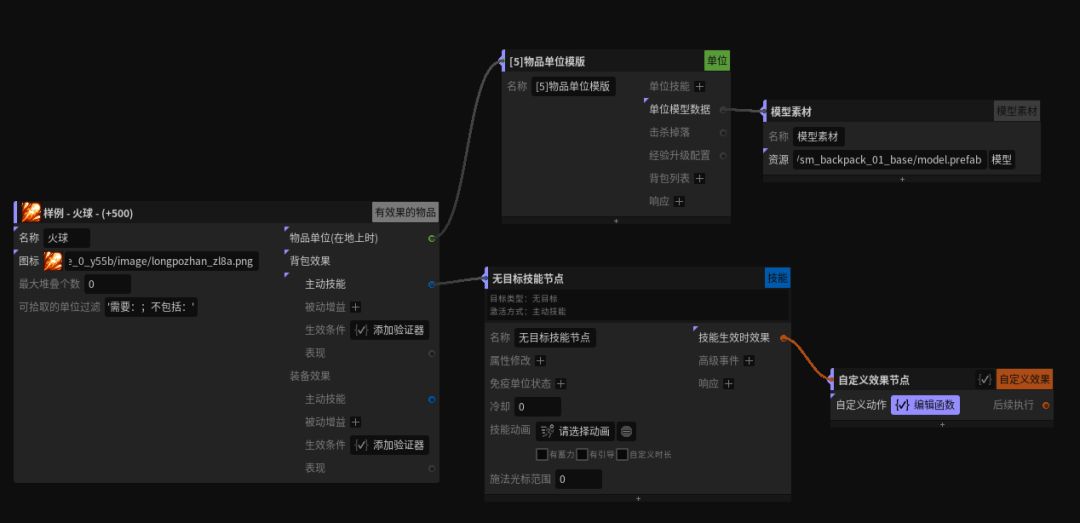Screen dimensions: 1080x523
Task: Click the round icon beside 请选择动画
Action: (626, 431)
